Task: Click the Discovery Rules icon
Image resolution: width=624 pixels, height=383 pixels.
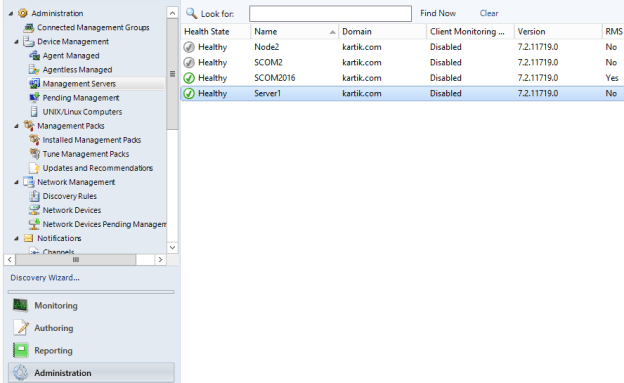Action: (35, 196)
